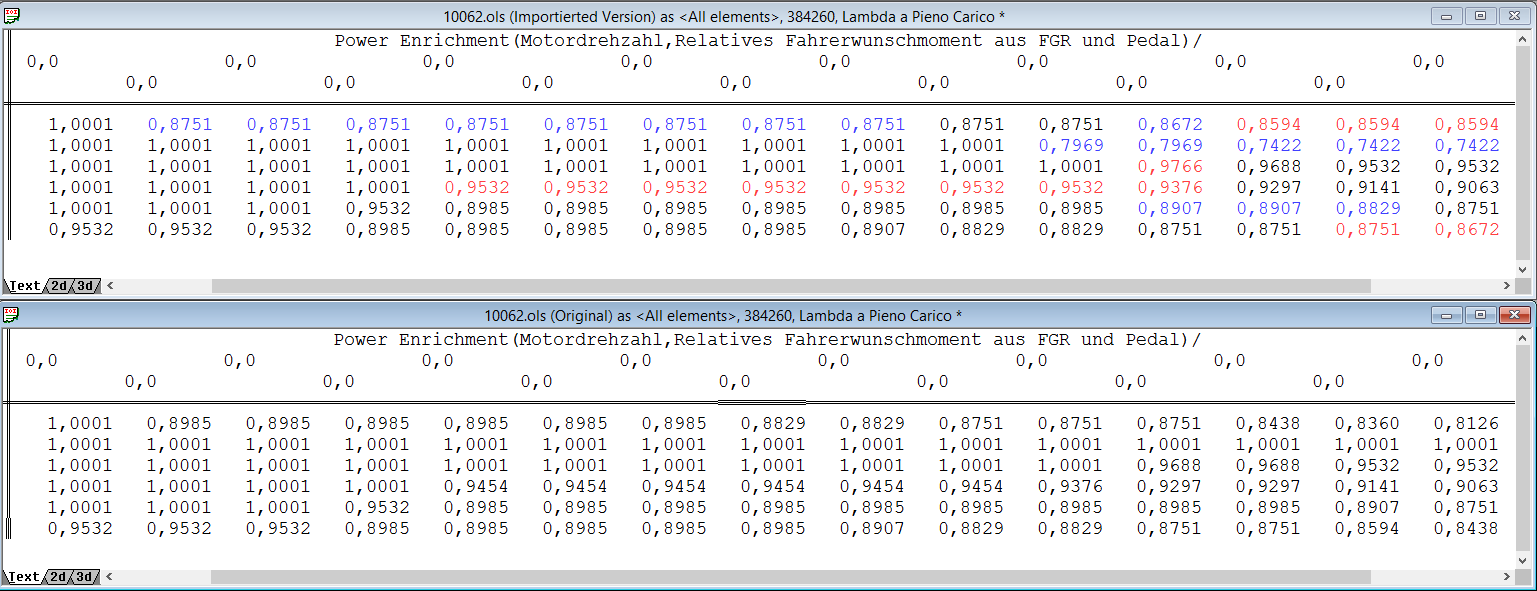
Task: Select the Text tab in the Importierted Version window
Action: click(x=25, y=286)
